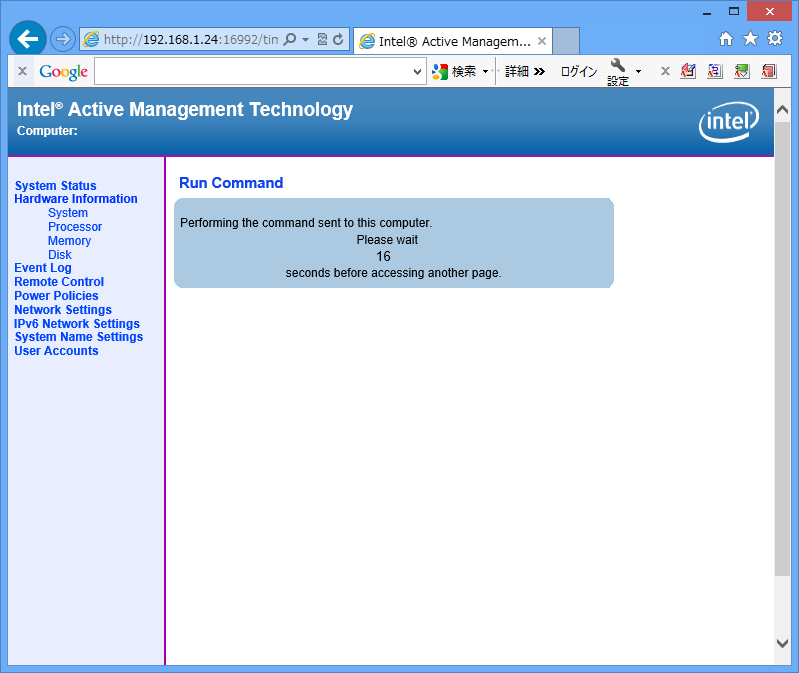The image size is (799, 673).
Task: Click the Intel logo in header
Action: pyautogui.click(x=727, y=122)
